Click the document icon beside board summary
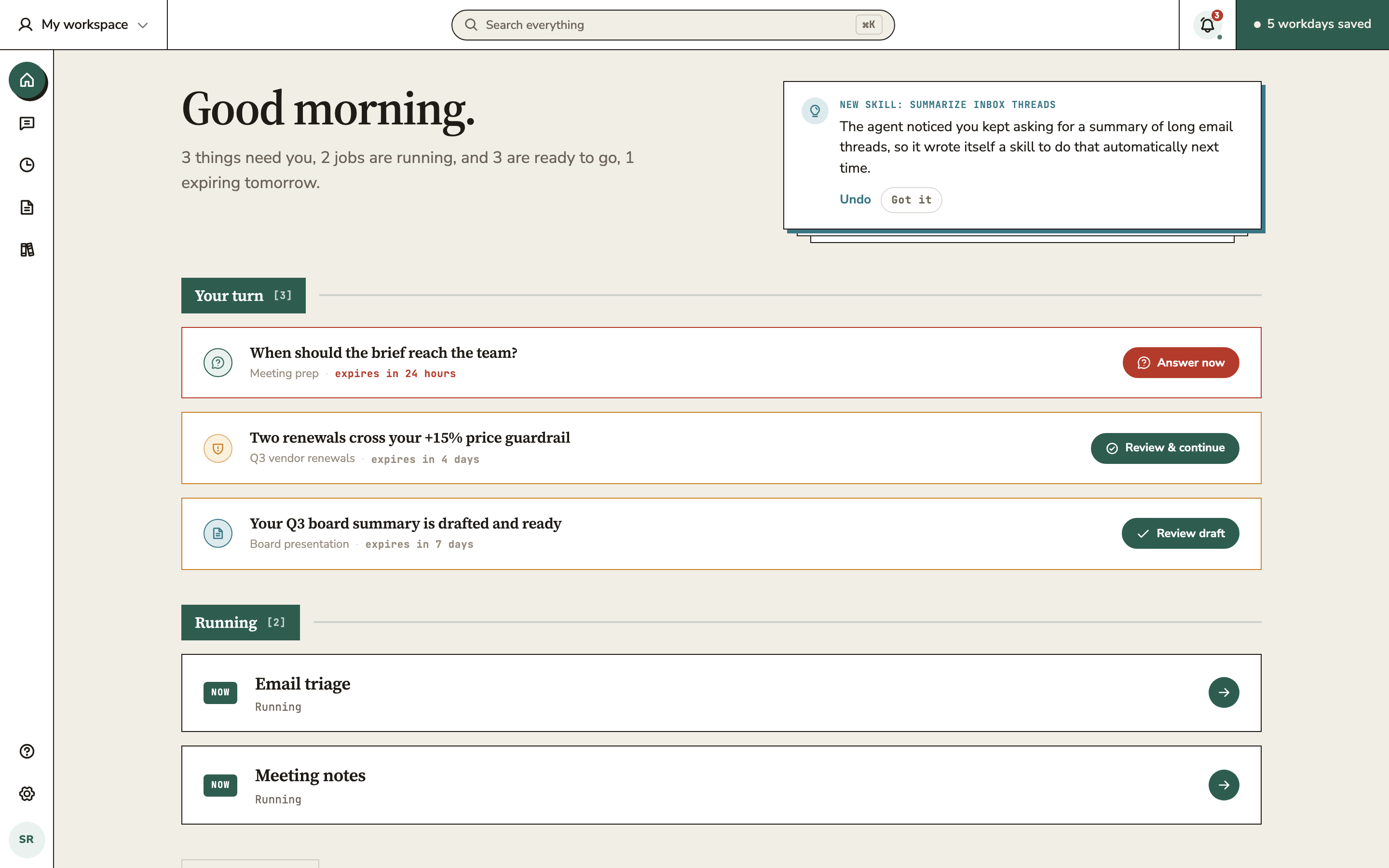The image size is (1389, 868). [218, 533]
